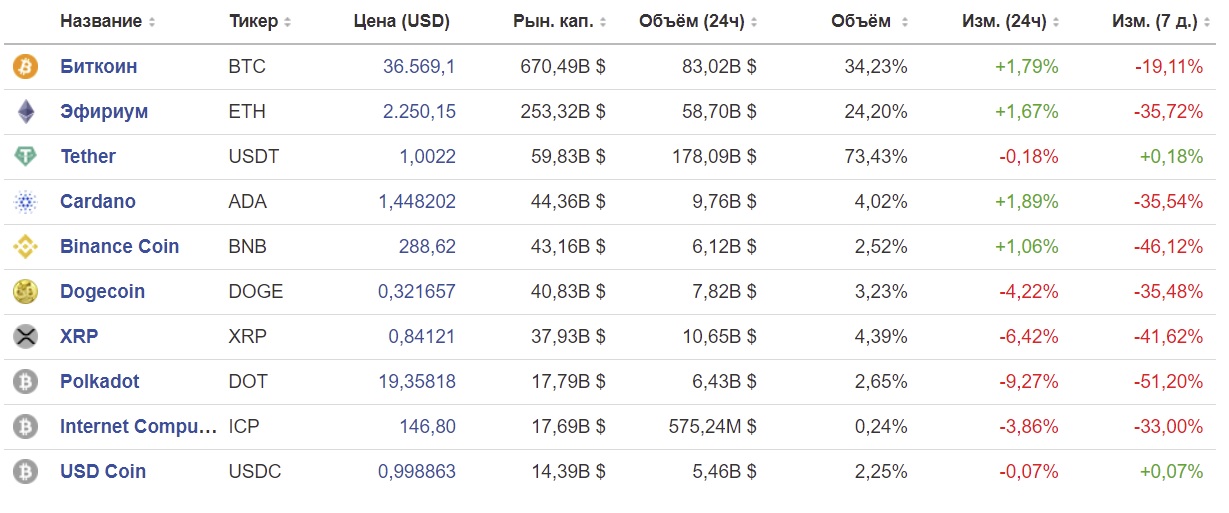
Task: Open the Binance Coin page
Action: pyautogui.click(x=120, y=247)
